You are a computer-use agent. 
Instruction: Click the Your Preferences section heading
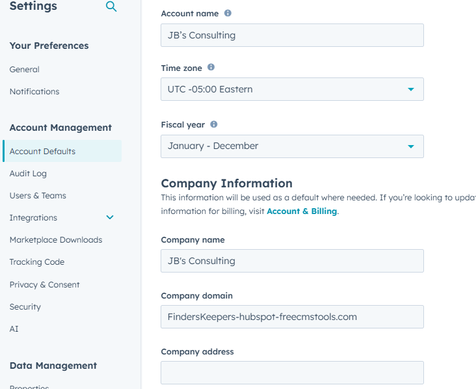pyautogui.click(x=49, y=46)
